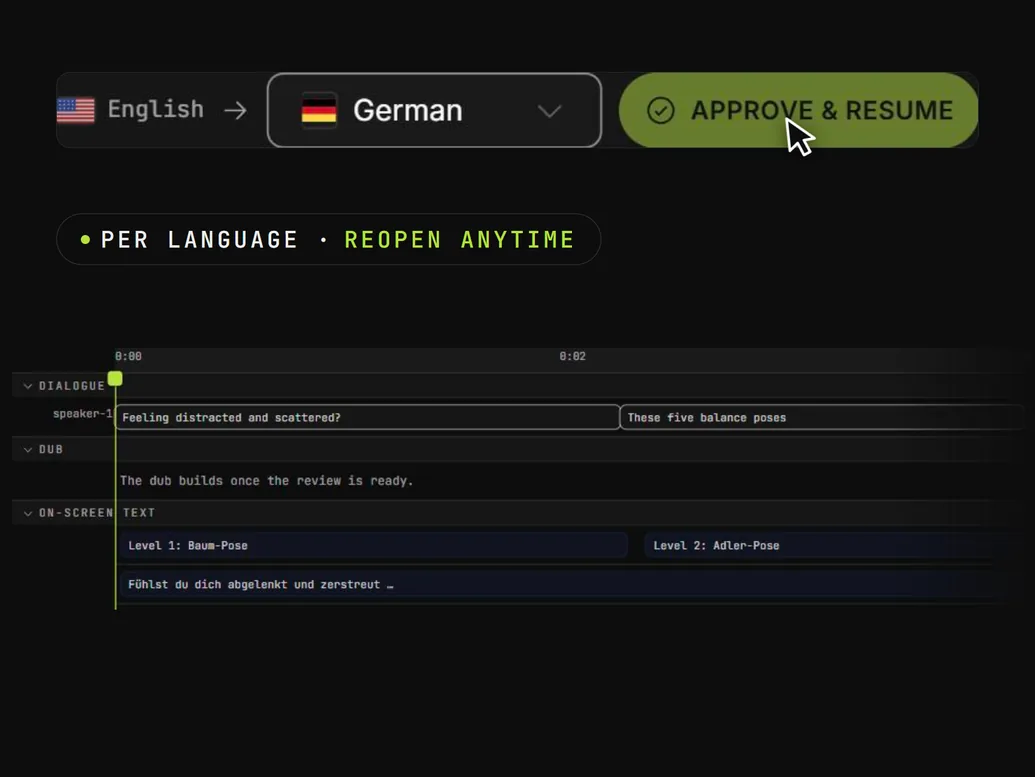
Task: Click the 0:00 timestamp on the ruler
Action: (128, 356)
